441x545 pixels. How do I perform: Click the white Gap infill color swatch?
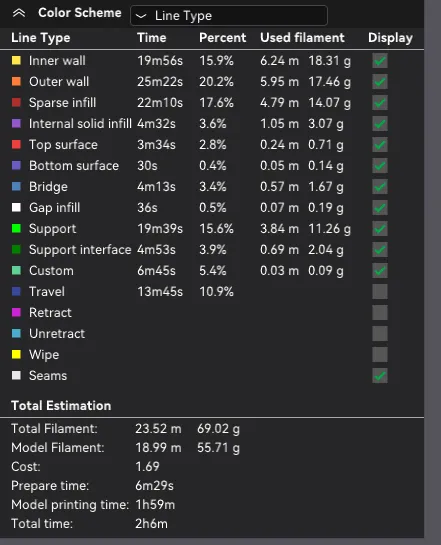click(x=16, y=208)
